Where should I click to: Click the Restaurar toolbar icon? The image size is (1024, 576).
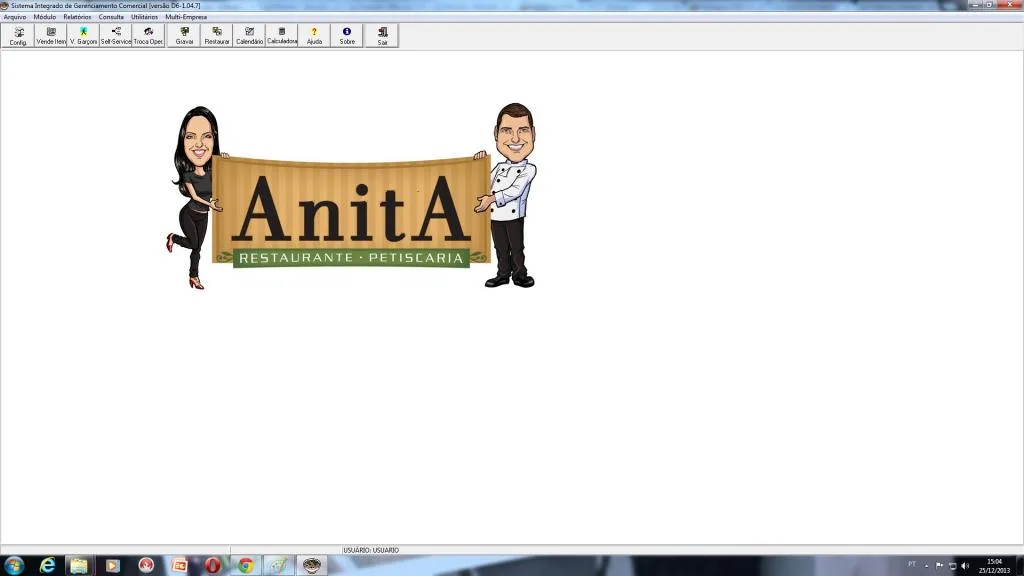217,36
